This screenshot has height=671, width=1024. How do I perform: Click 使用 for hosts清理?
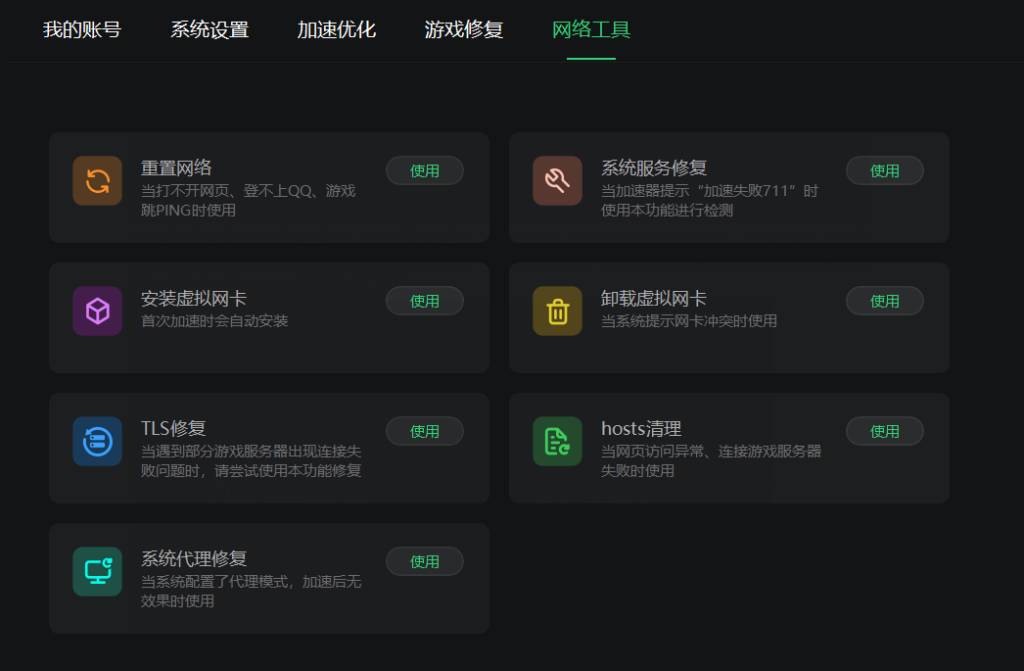(x=884, y=431)
